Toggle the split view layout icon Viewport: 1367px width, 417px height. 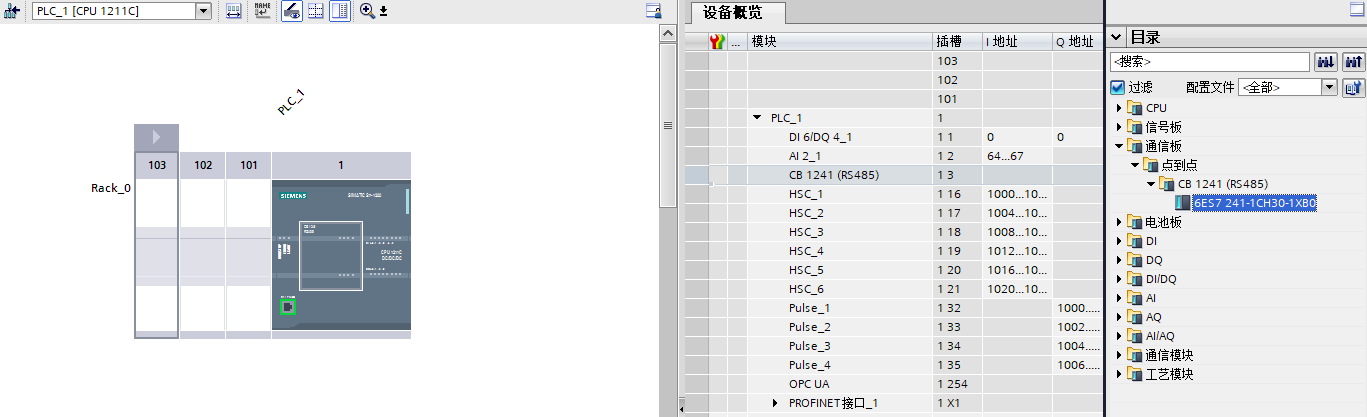(340, 11)
